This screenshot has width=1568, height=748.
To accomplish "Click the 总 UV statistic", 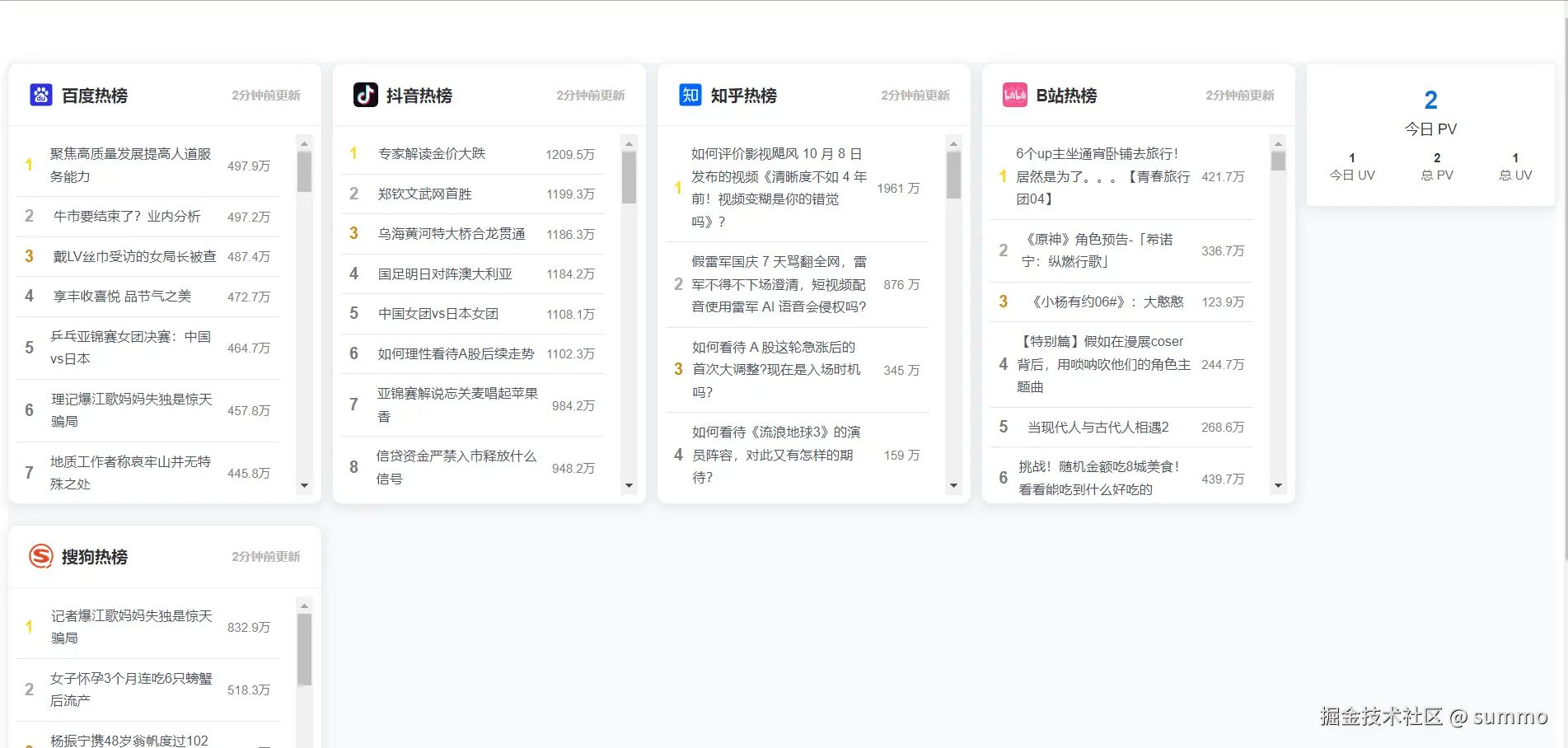I will coord(1515,166).
